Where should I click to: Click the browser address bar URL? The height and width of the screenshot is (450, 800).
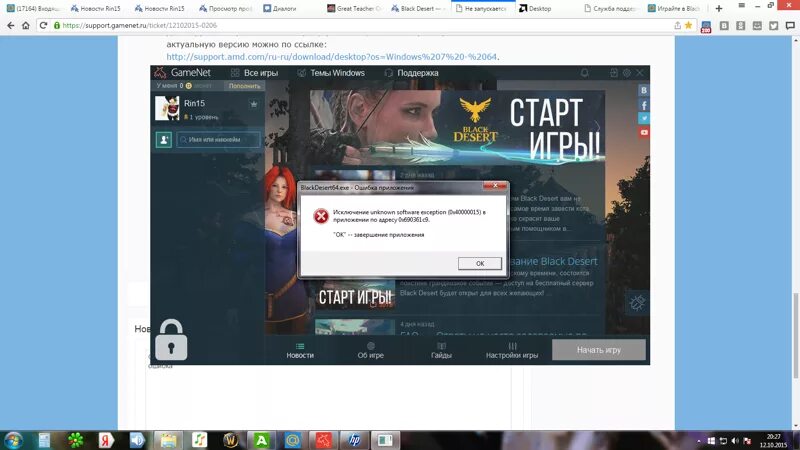tap(139, 25)
